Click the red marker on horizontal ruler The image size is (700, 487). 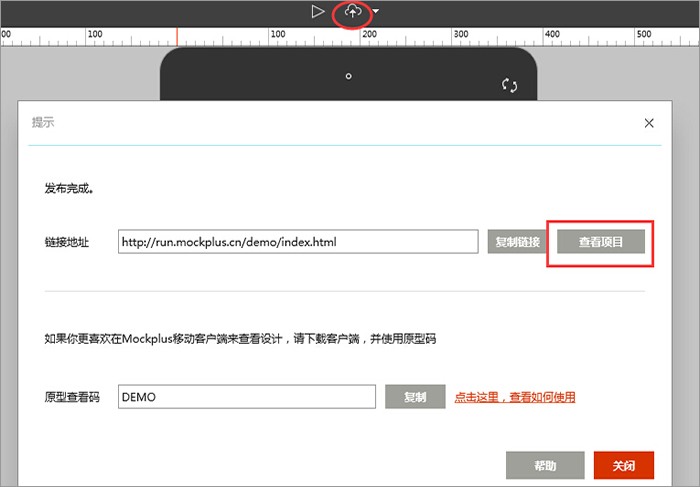point(177,37)
